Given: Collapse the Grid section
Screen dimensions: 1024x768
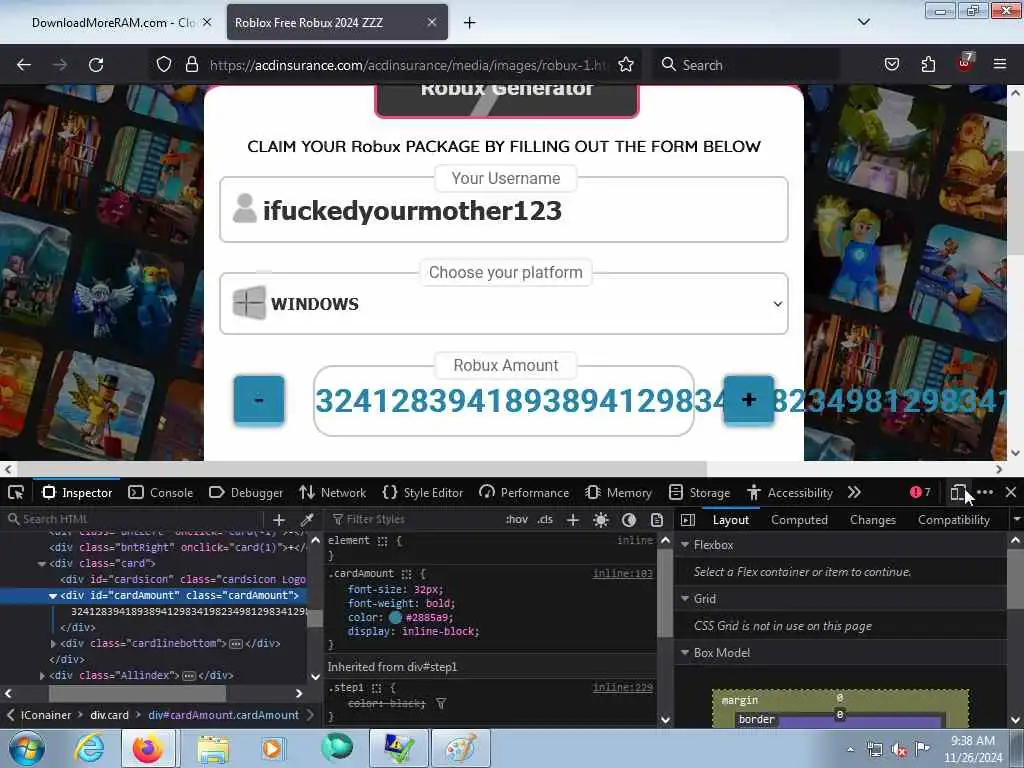Looking at the screenshot, I should 685,598.
